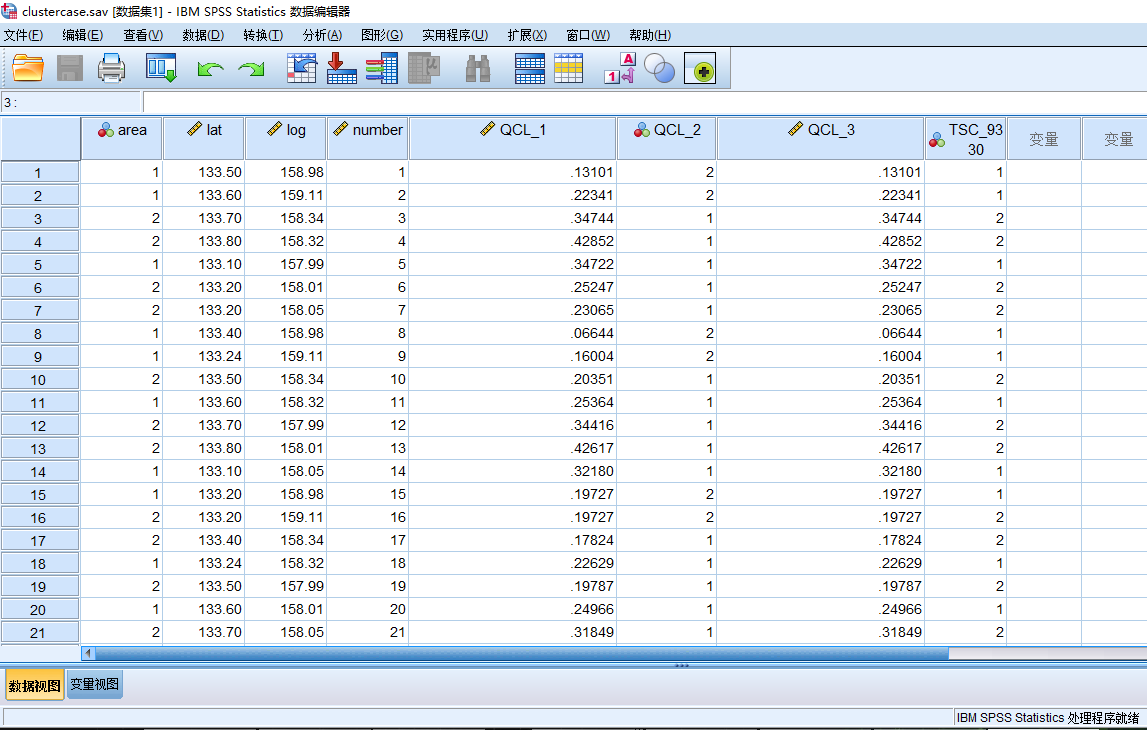Open the 窗口(W) menu
This screenshot has height=730, width=1147.
588,35
